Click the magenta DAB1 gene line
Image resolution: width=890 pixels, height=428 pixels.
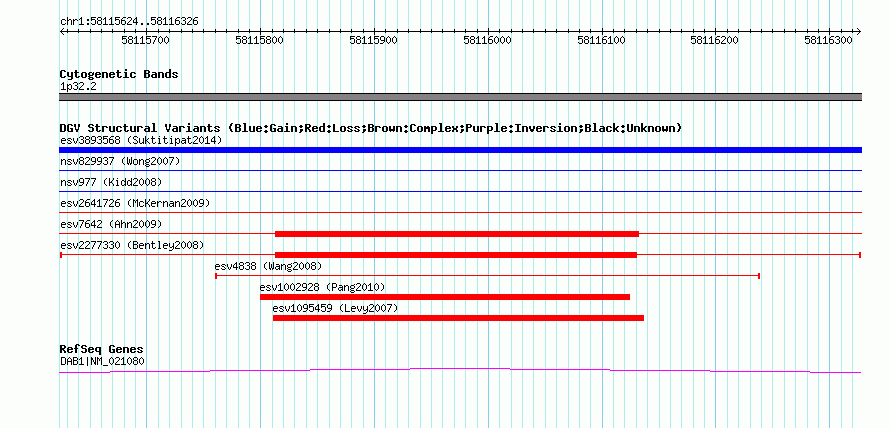click(460, 370)
